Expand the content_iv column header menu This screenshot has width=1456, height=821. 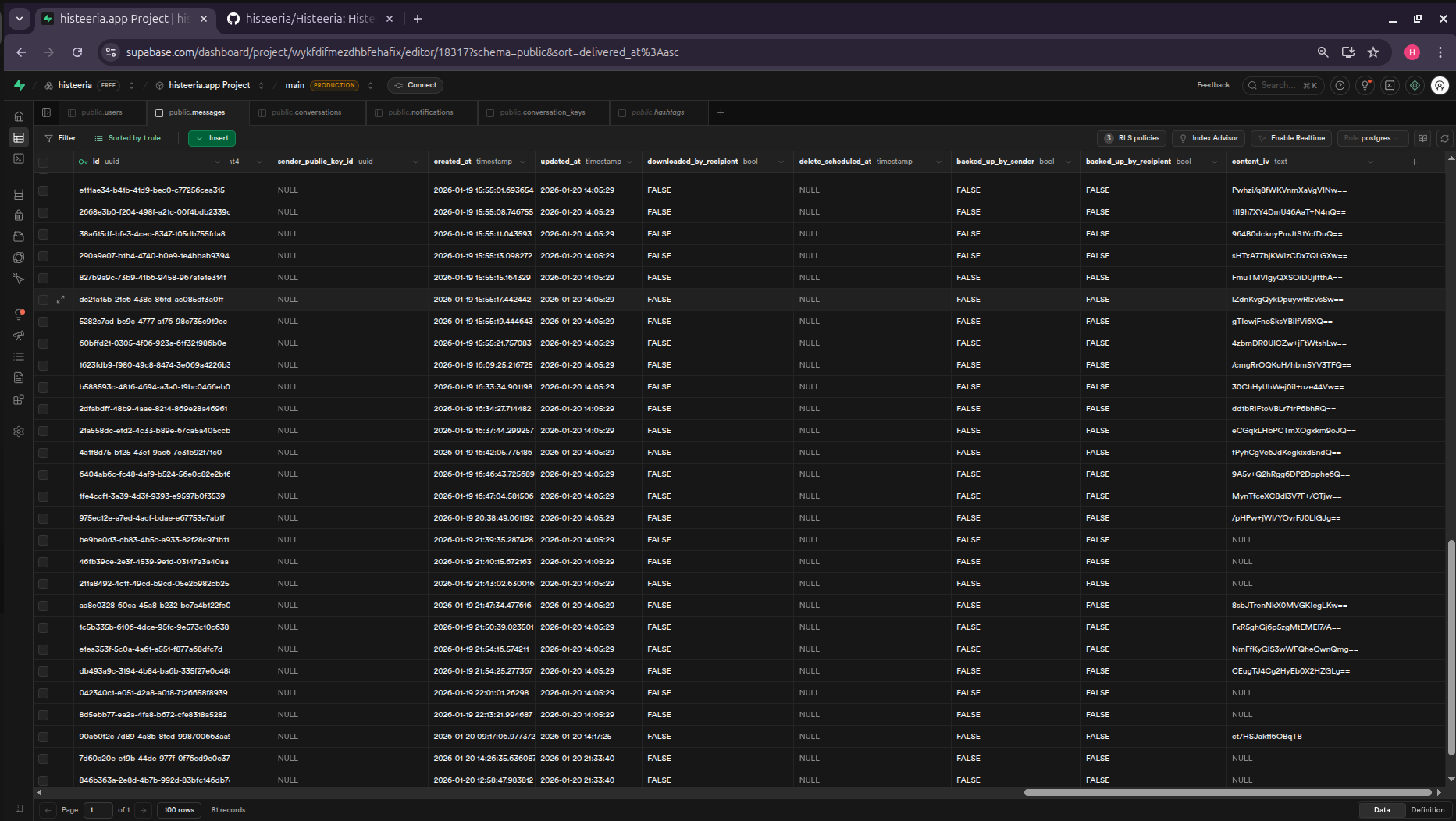1370,162
